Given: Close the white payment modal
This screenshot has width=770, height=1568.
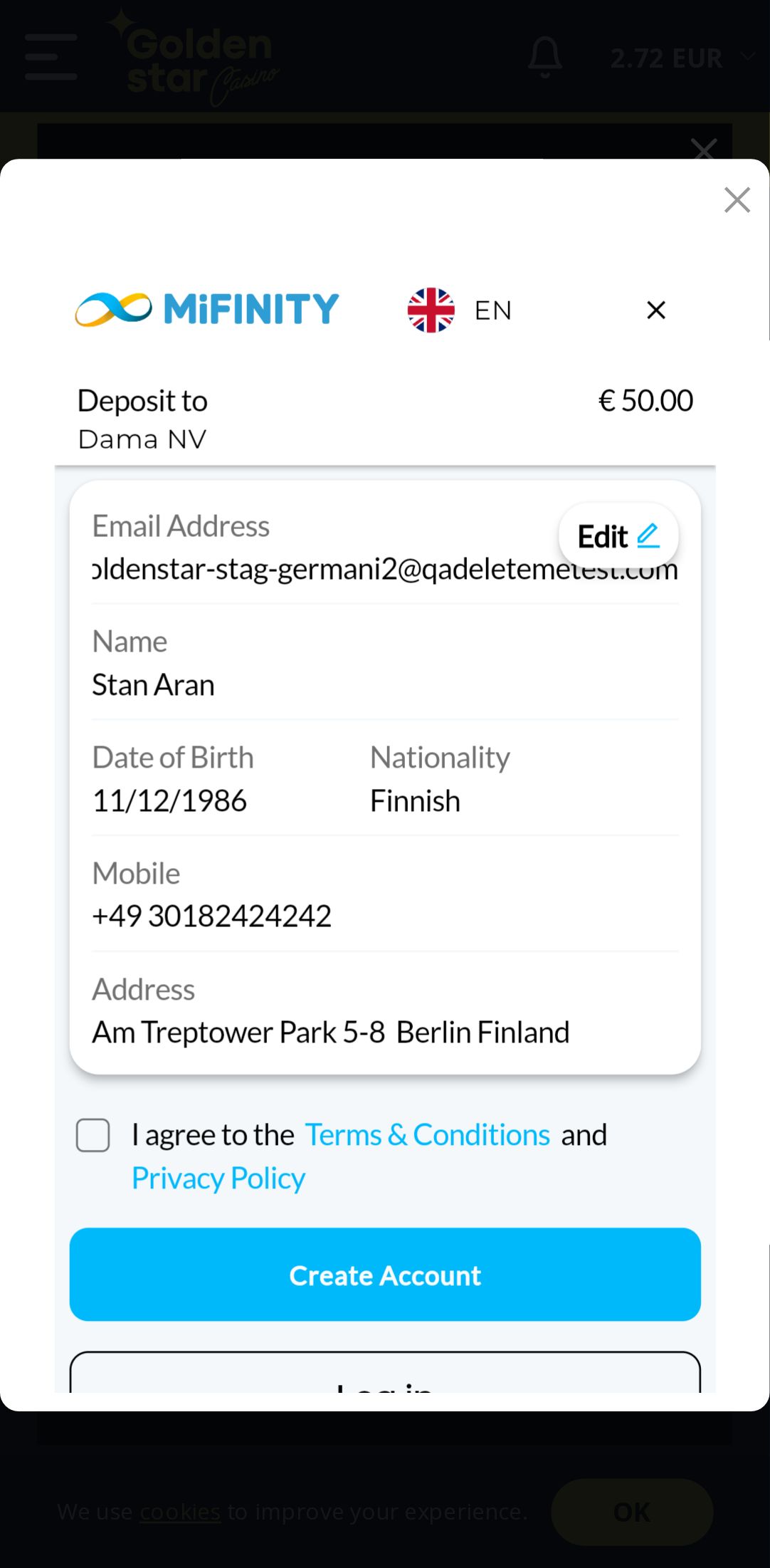Looking at the screenshot, I should [x=737, y=200].
